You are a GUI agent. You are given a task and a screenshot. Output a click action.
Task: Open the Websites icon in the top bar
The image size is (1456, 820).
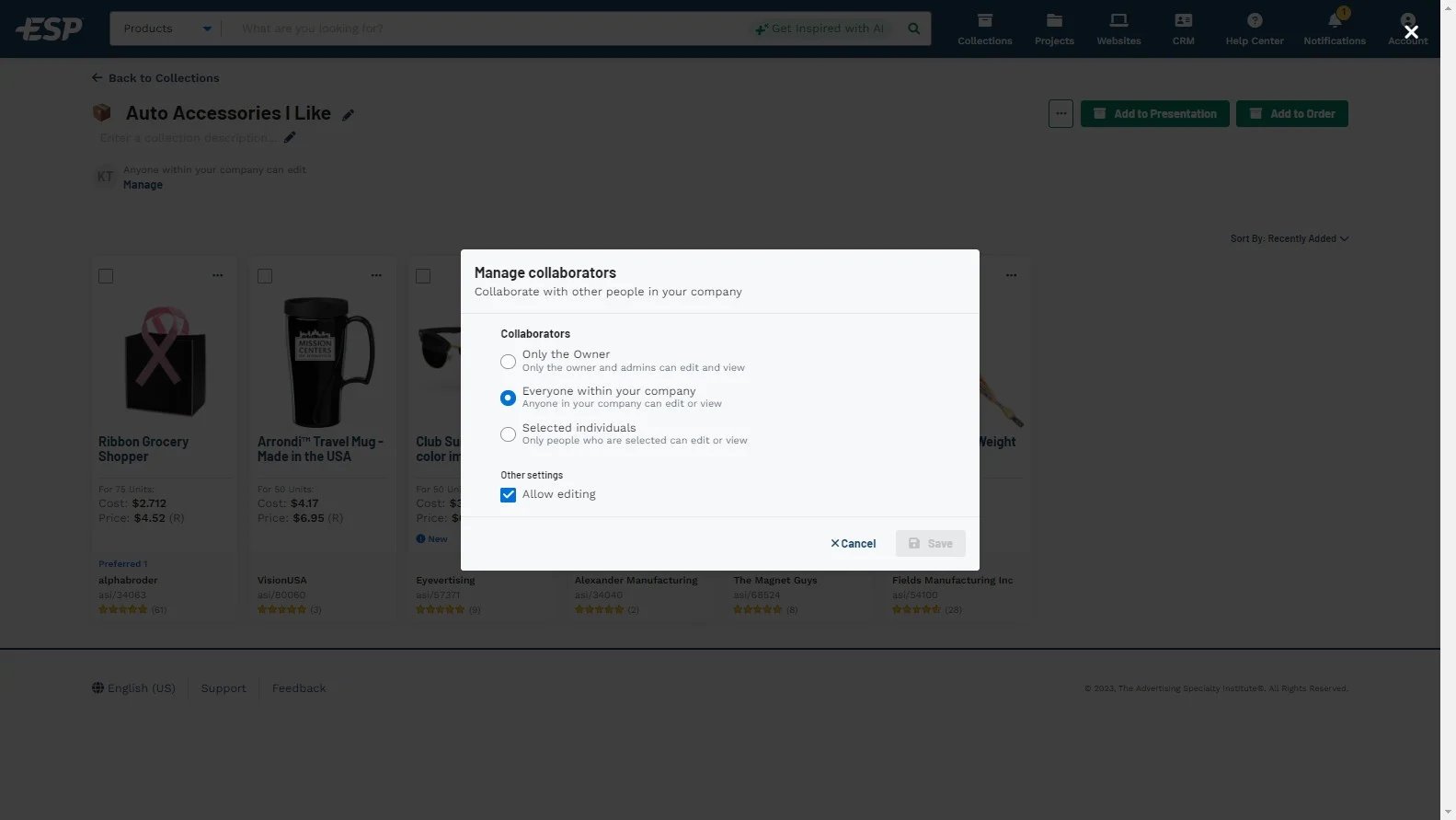tap(1118, 29)
